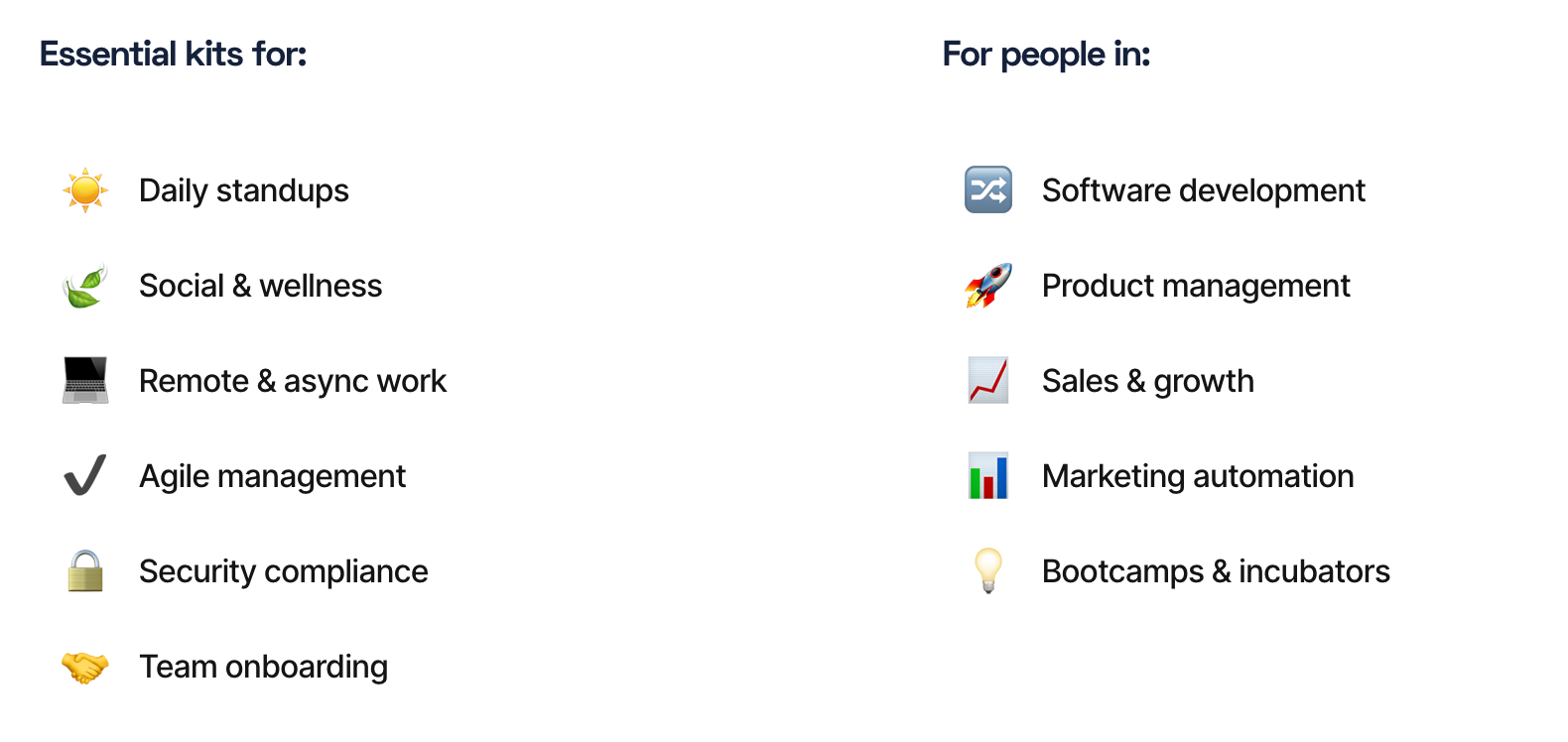Select the Remote & async work link
This screenshot has width=1568, height=742.
click(x=293, y=381)
